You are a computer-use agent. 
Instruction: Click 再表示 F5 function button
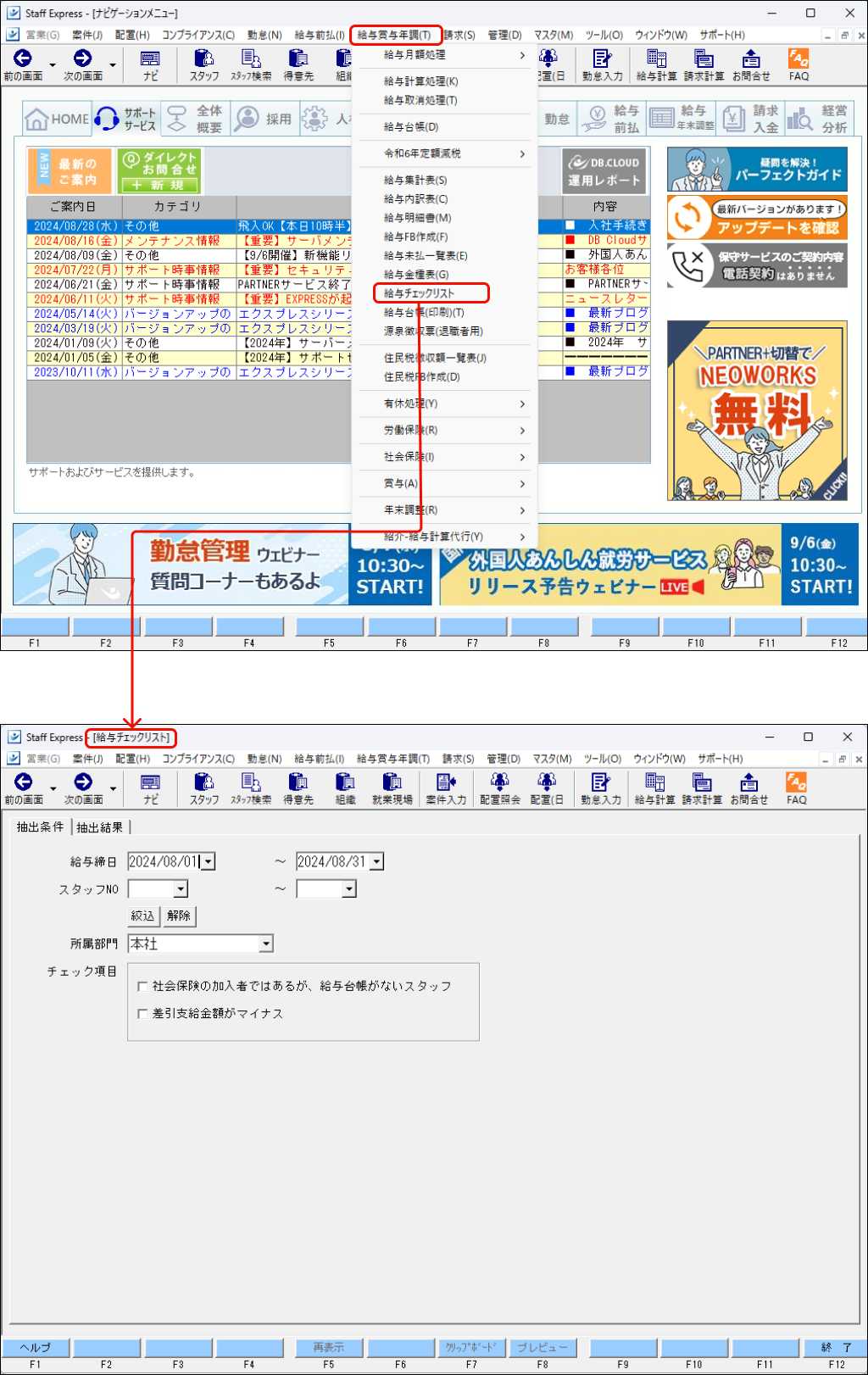click(329, 1348)
